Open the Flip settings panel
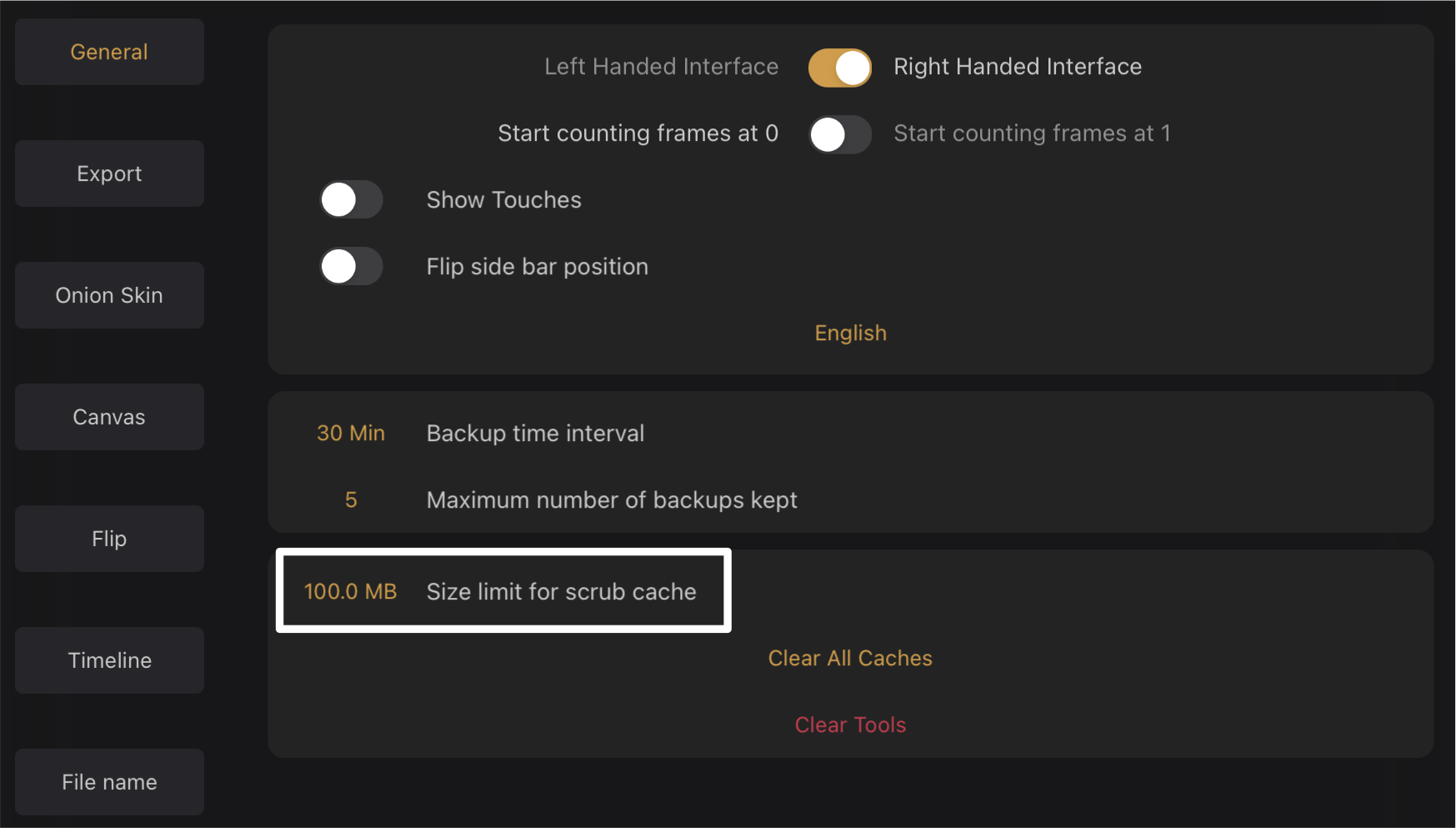The image size is (1456, 828). click(108, 539)
